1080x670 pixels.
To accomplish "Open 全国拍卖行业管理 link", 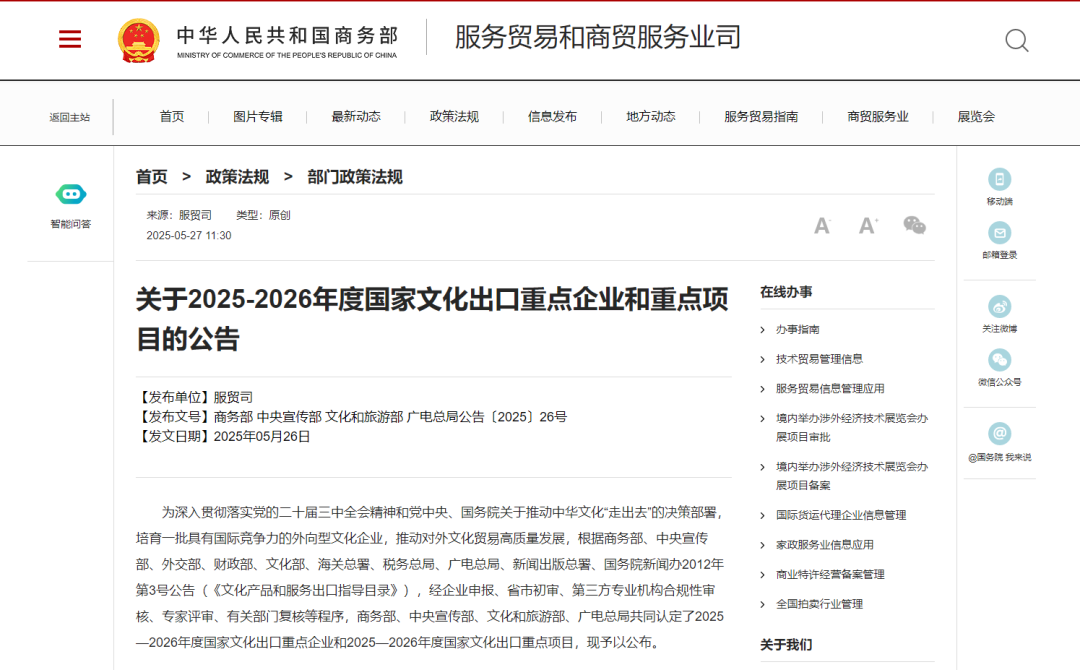I will click(x=819, y=604).
